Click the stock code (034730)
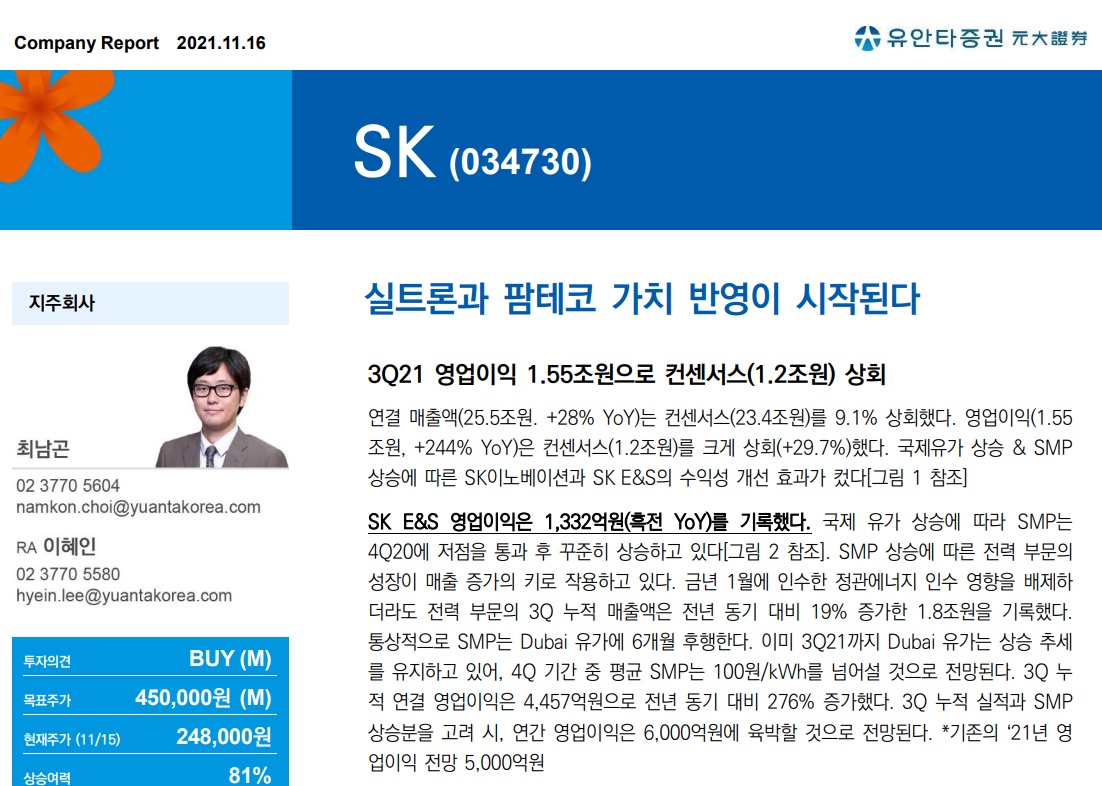1102x786 pixels. [x=521, y=162]
